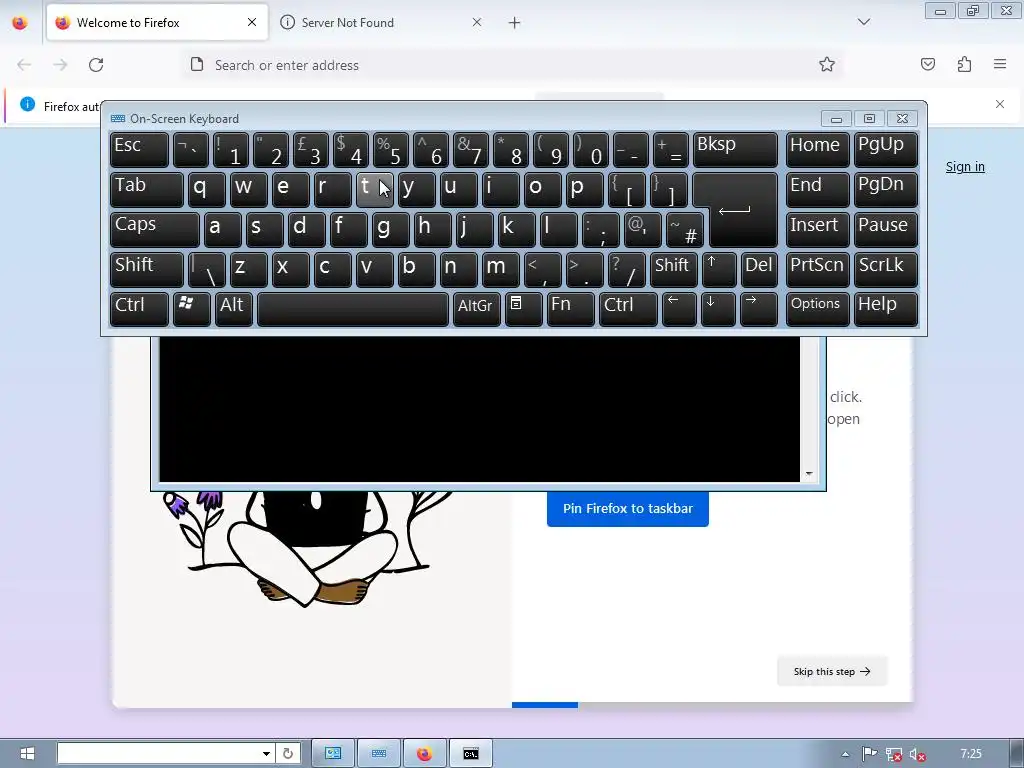Image resolution: width=1024 pixels, height=768 pixels.
Task: Toggle the Fn key
Action: coord(570,309)
